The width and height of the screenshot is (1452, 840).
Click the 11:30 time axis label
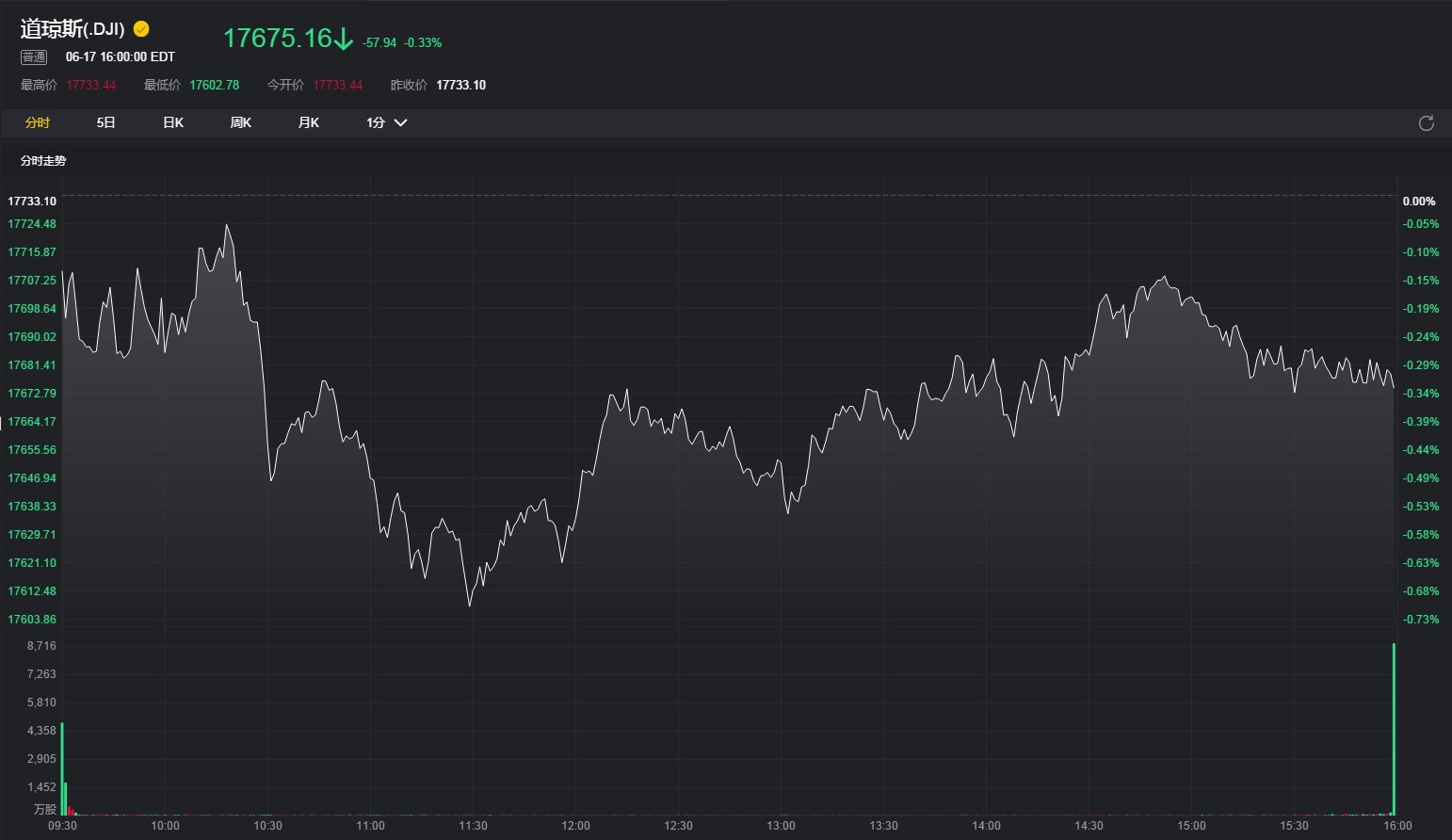click(473, 826)
